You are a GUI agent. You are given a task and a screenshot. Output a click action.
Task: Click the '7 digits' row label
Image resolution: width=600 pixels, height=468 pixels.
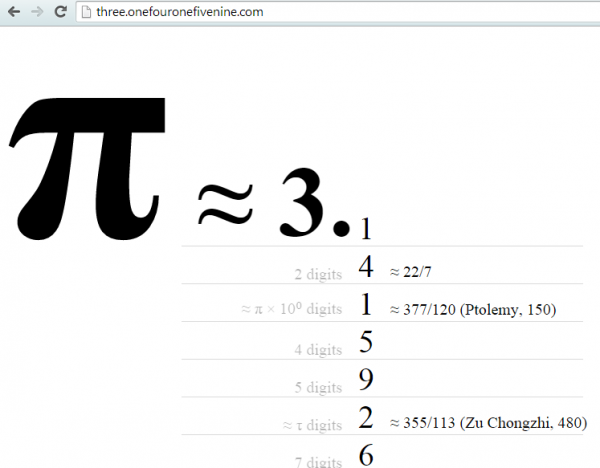(318, 461)
